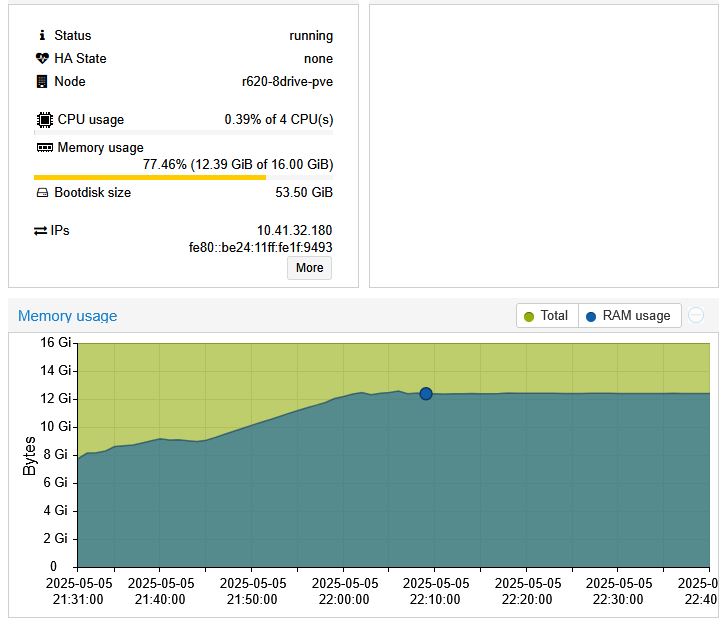Click the CPU usage chip icon
The width and height of the screenshot is (726, 624).
click(x=44, y=119)
